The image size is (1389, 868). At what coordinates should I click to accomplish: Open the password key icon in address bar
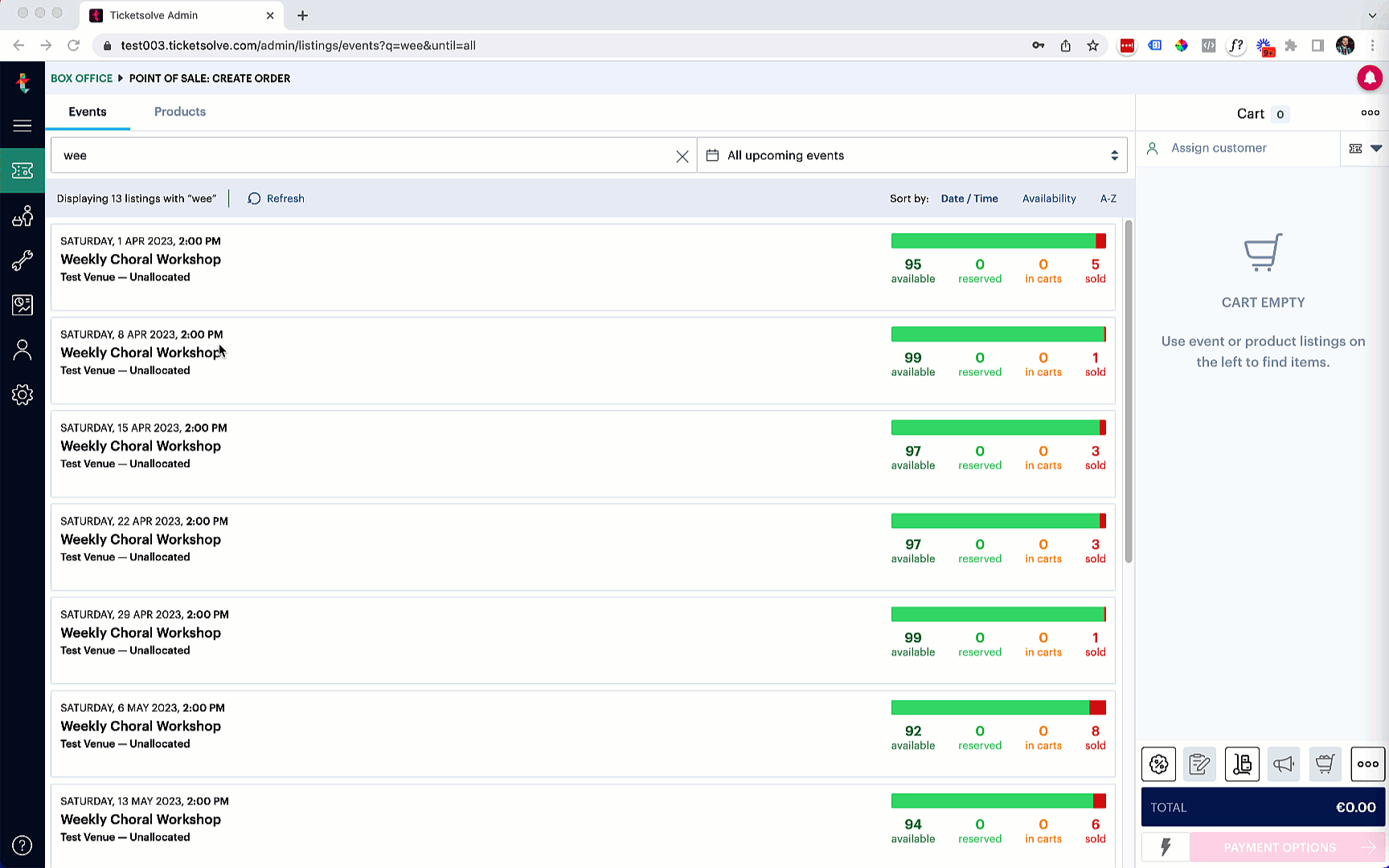[1039, 46]
